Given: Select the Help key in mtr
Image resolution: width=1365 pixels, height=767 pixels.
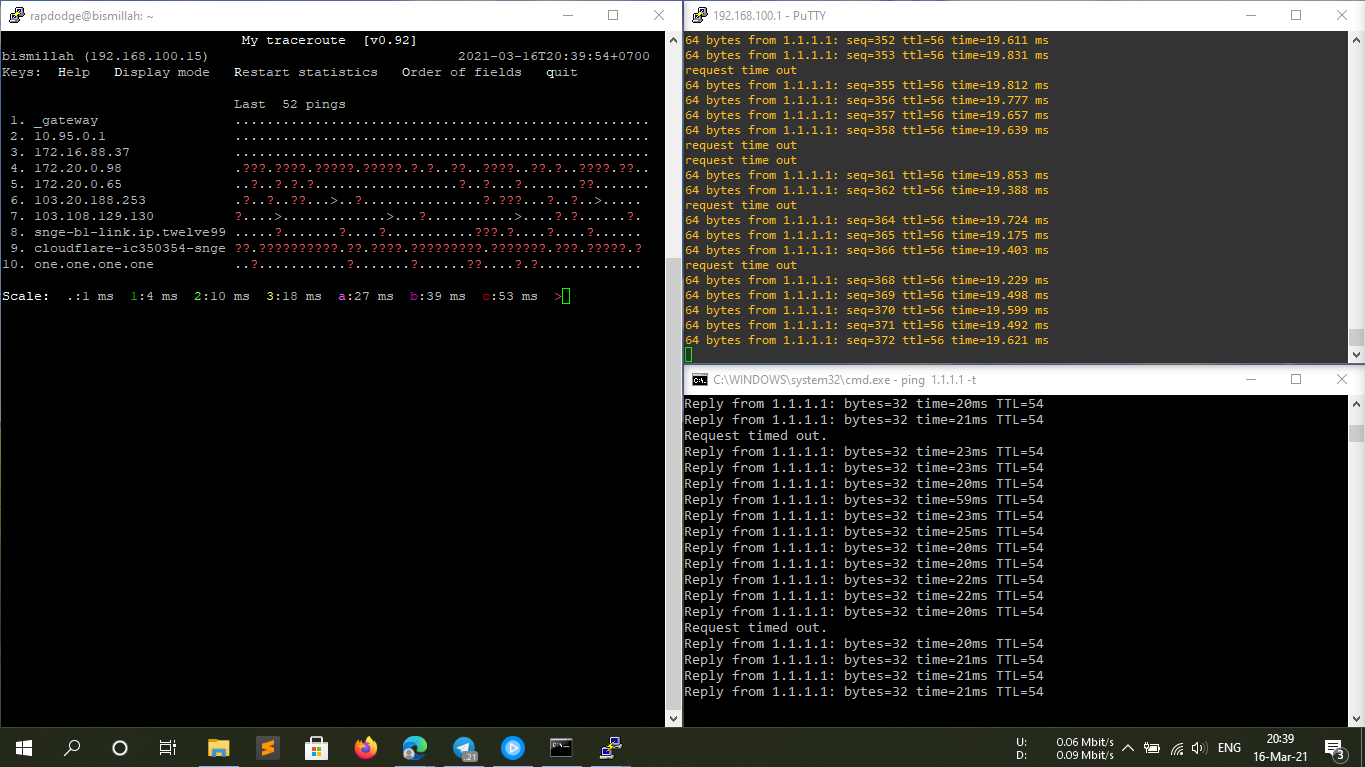Looking at the screenshot, I should [73, 72].
